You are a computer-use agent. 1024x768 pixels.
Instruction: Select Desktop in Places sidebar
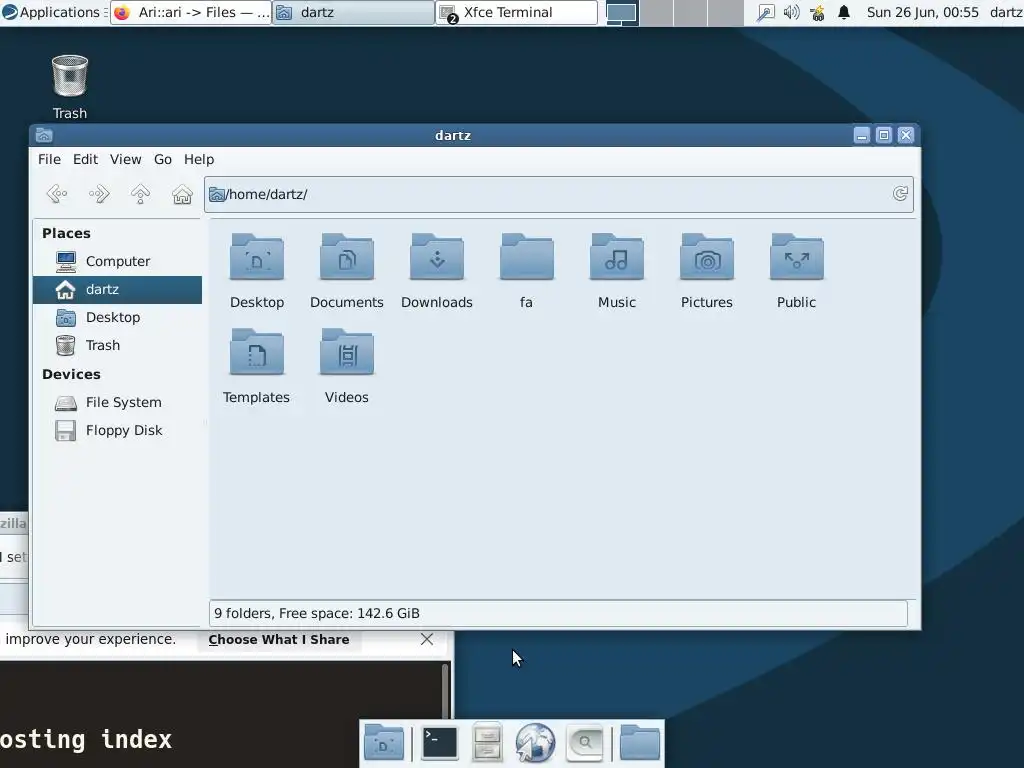(118, 317)
